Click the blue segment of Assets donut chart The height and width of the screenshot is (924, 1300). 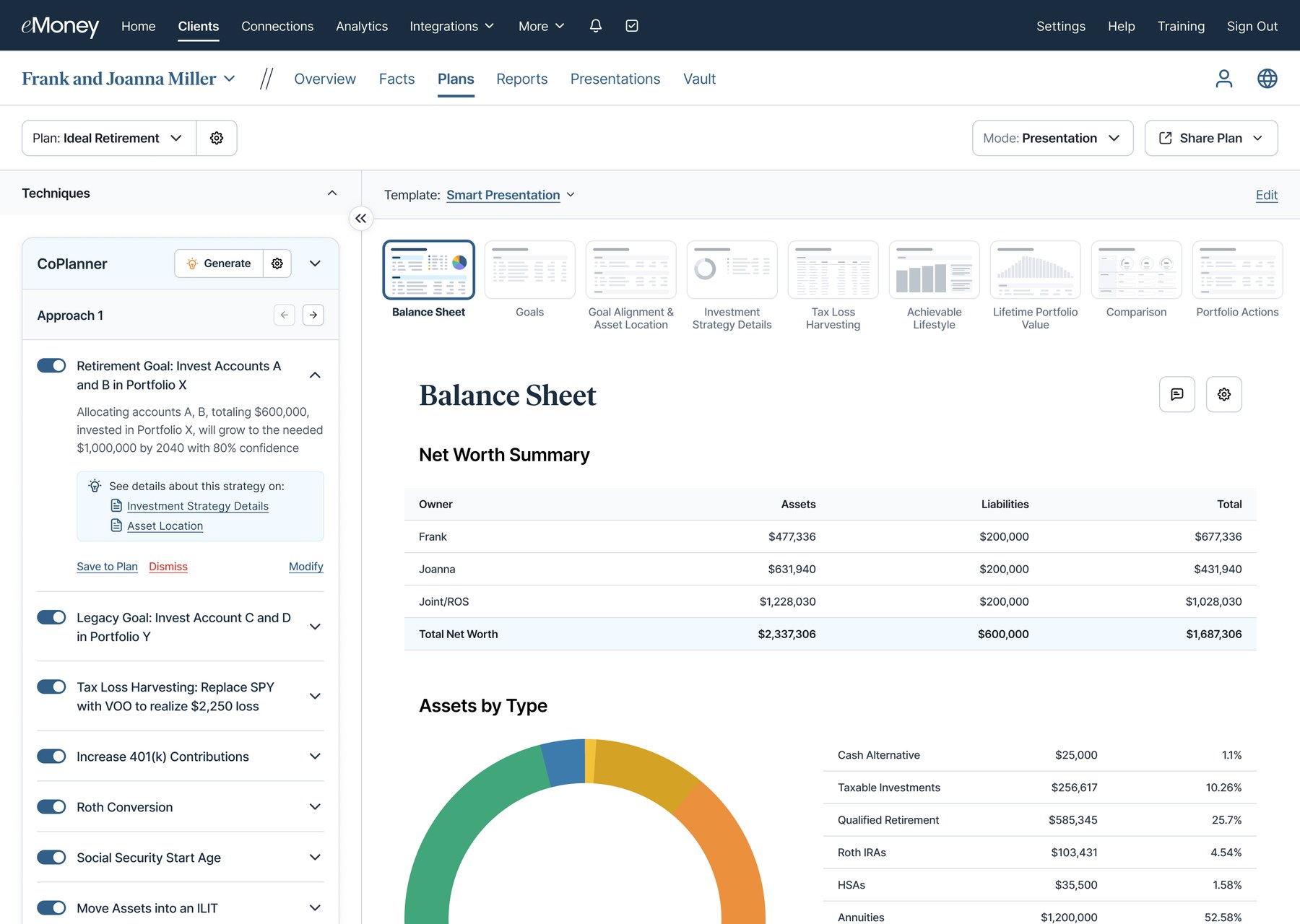tap(565, 762)
